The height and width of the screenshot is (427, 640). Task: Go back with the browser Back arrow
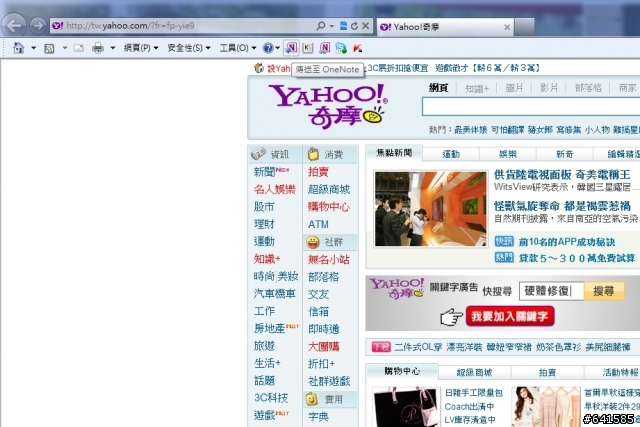(x=13, y=26)
